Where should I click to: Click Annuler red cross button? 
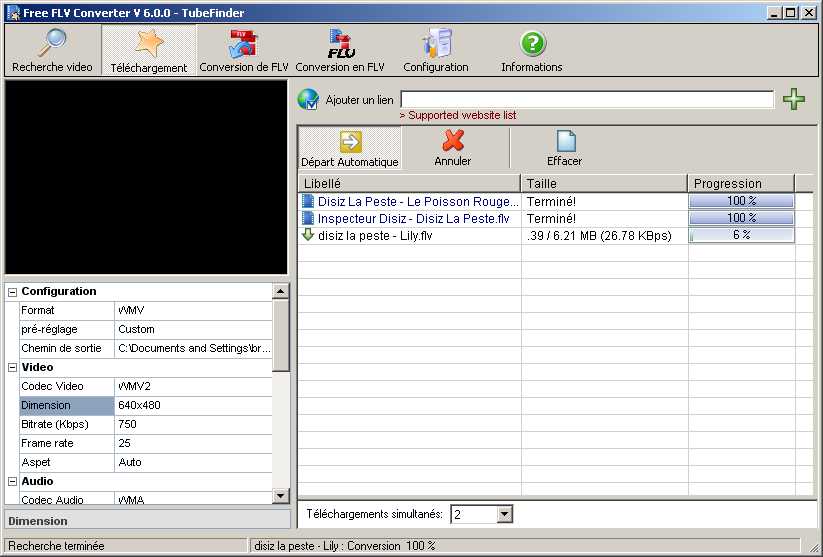(452, 149)
